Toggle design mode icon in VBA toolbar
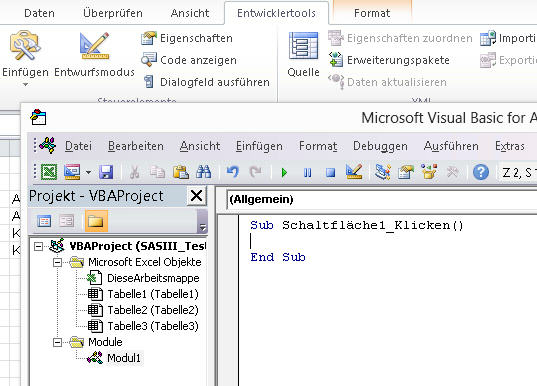 click(x=354, y=172)
